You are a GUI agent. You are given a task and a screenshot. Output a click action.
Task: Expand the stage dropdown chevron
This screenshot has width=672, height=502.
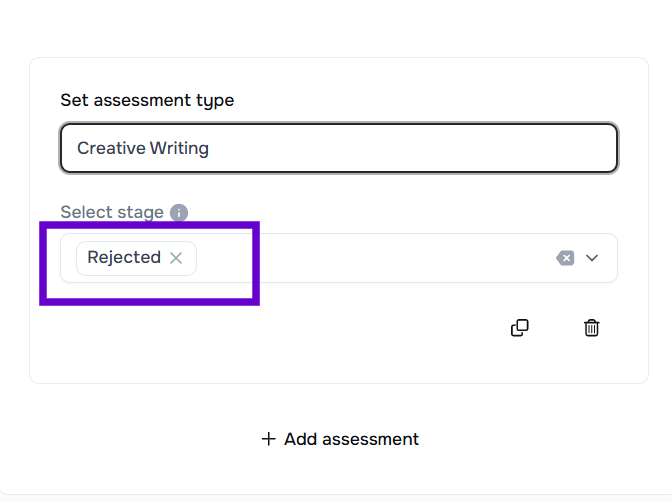pyautogui.click(x=592, y=258)
